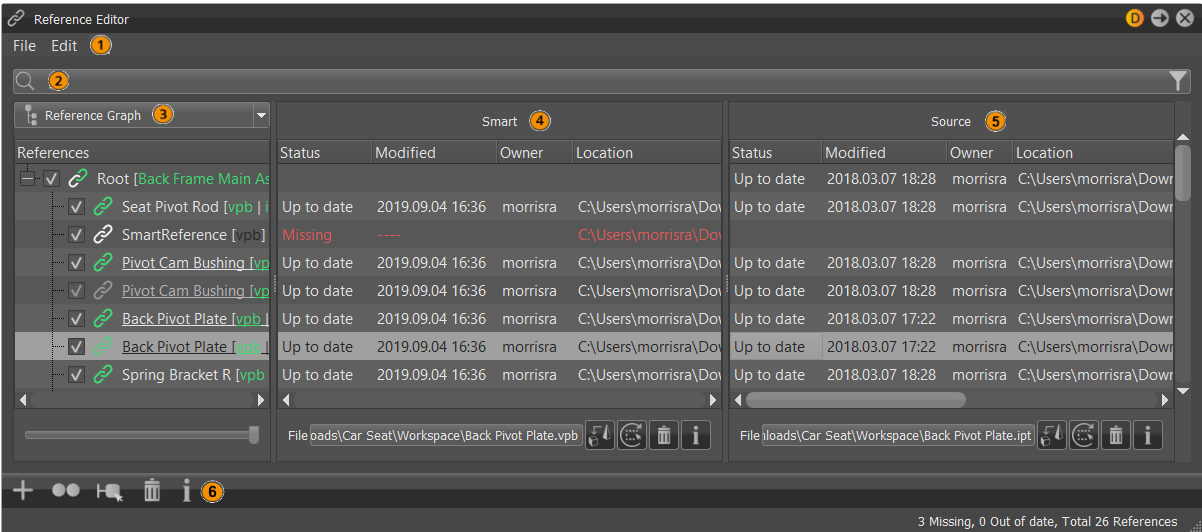The height and width of the screenshot is (532, 1202).
Task: Click the Smart file info icon
Action: point(696,436)
